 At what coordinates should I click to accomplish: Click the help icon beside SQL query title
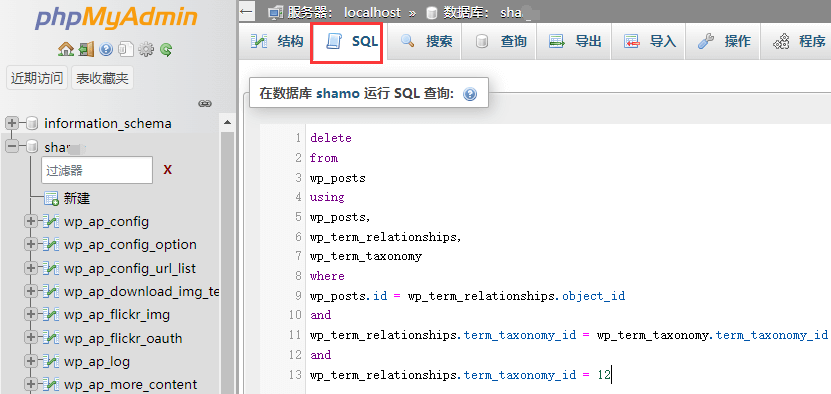[x=470, y=94]
